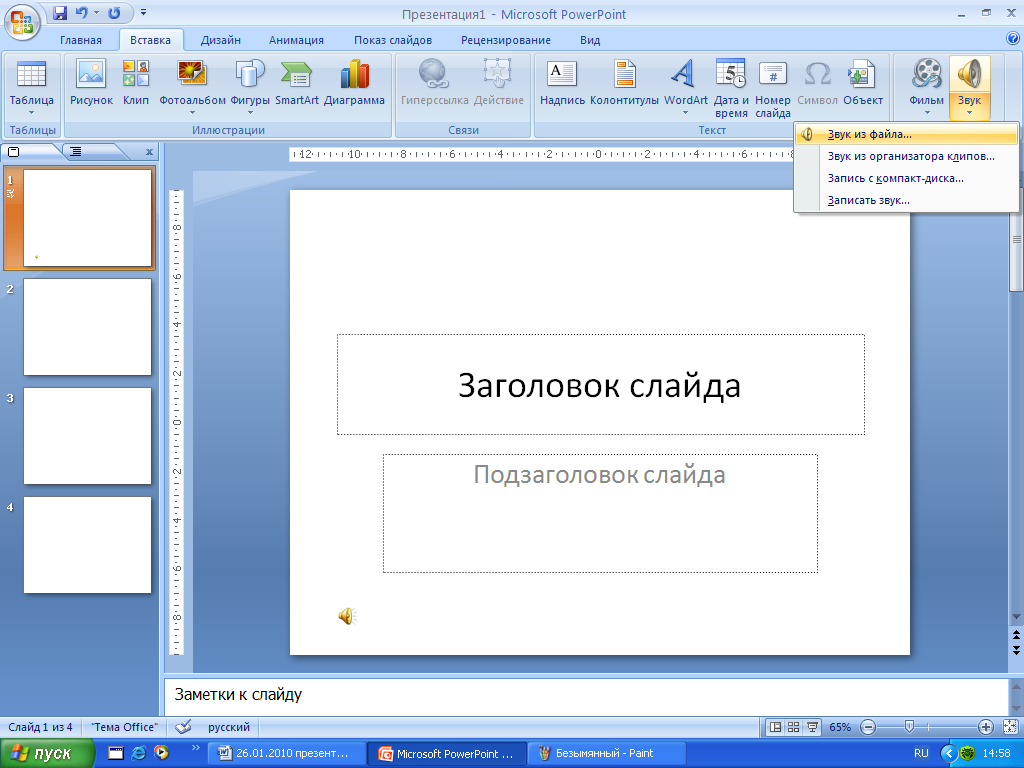This screenshot has width=1024, height=768.
Task: Switch to slide sorter view
Action: [793, 727]
